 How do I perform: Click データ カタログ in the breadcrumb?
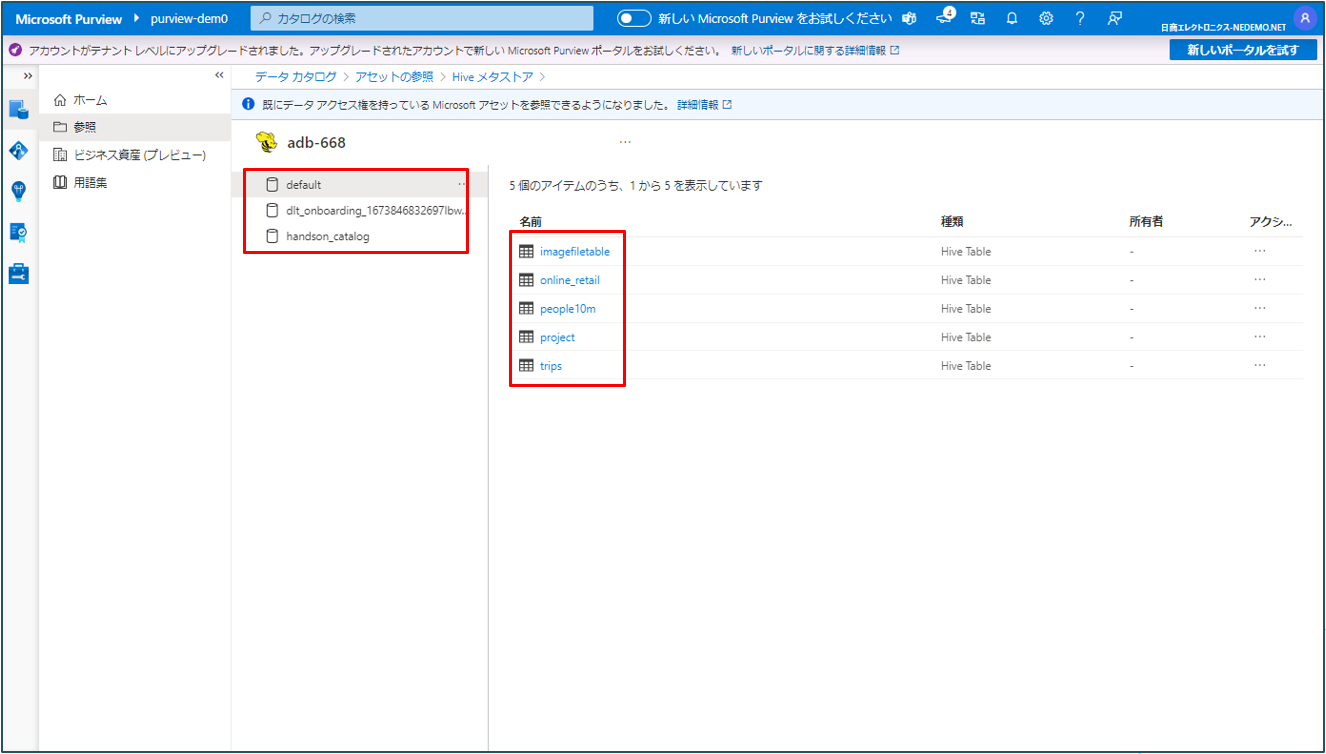(295, 77)
